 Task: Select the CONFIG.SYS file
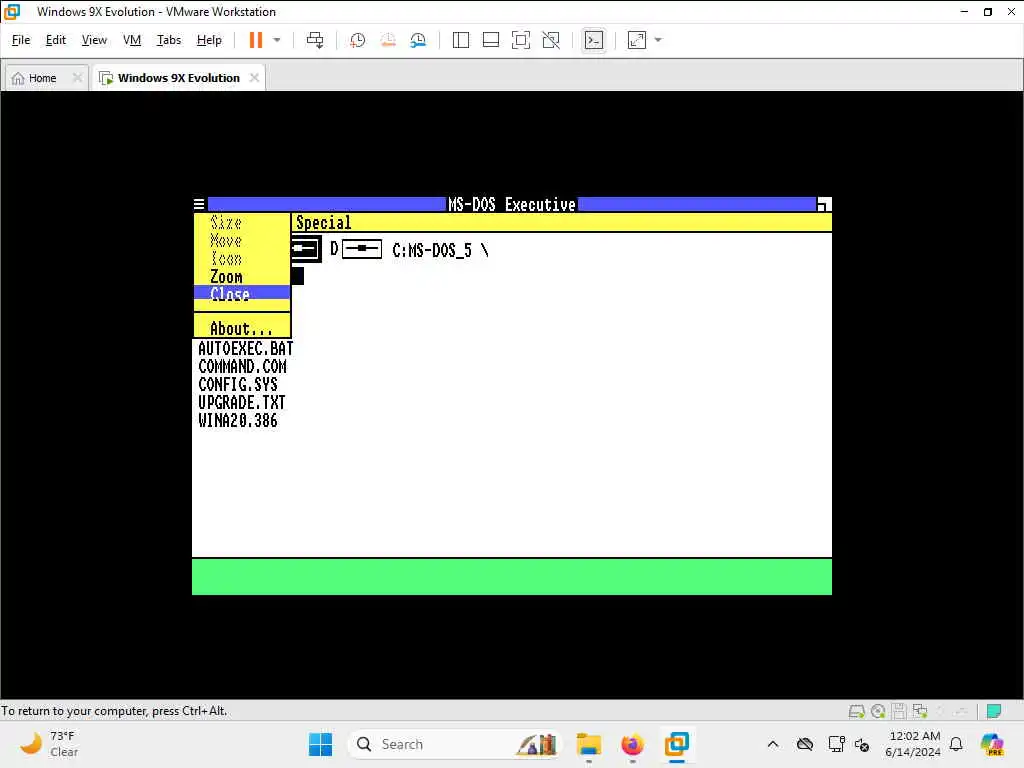click(238, 385)
